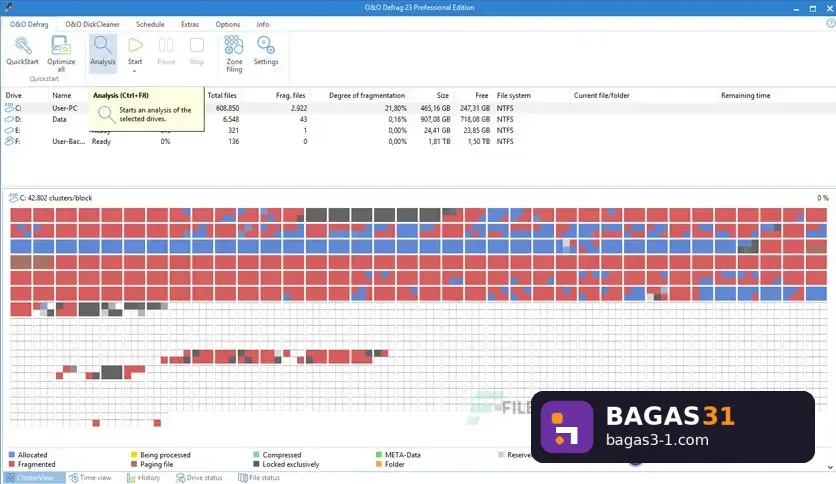The height and width of the screenshot is (484, 836).
Task: Click the help question mark icon
Action: [x=830, y=23]
